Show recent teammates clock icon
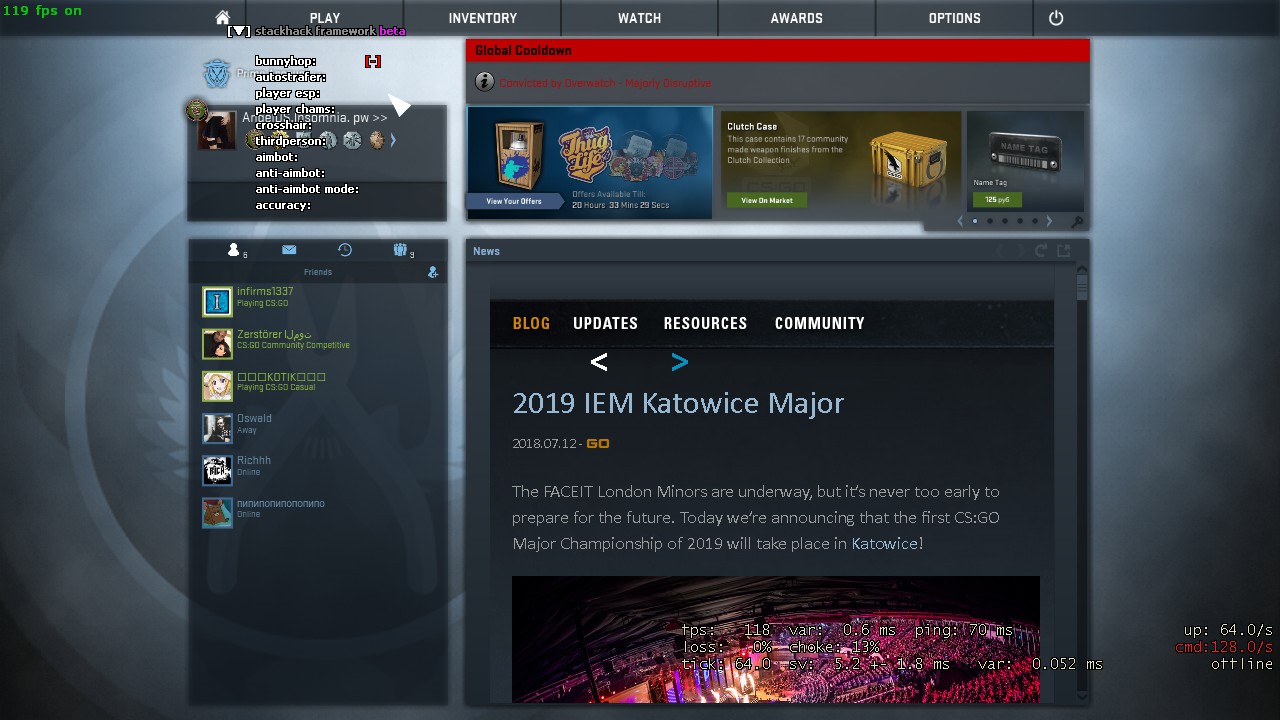Screen dimensions: 1280x720 click(345, 250)
